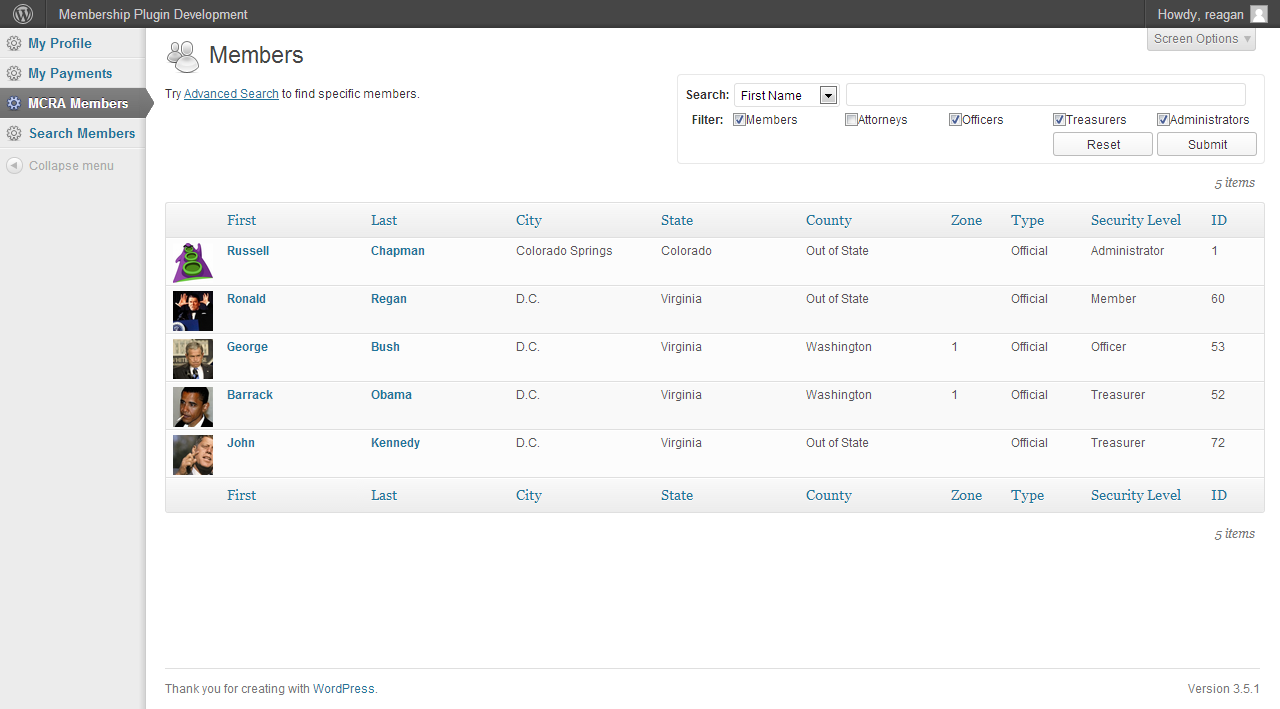Click the Reset filter button
This screenshot has width=1280, height=709.
[x=1103, y=144]
